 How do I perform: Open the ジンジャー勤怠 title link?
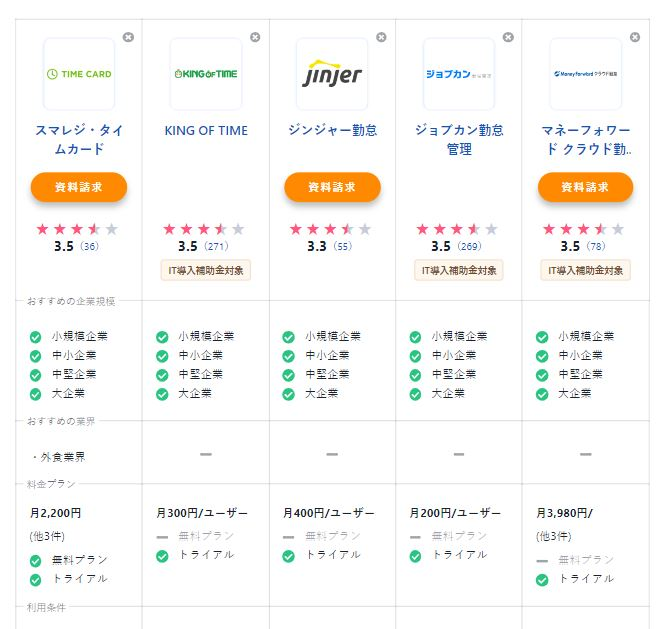[332, 131]
